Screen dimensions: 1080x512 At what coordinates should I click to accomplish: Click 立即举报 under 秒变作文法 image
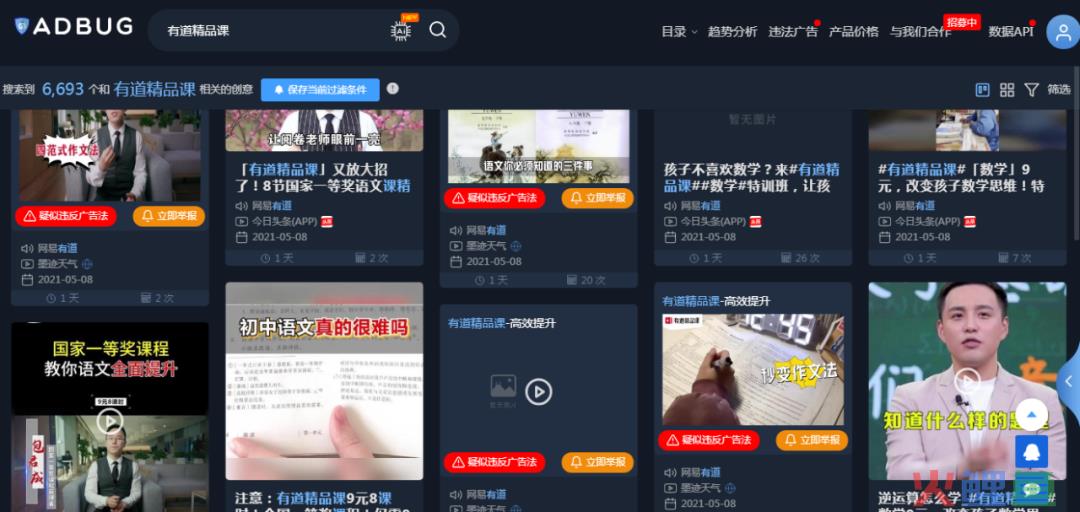point(812,440)
